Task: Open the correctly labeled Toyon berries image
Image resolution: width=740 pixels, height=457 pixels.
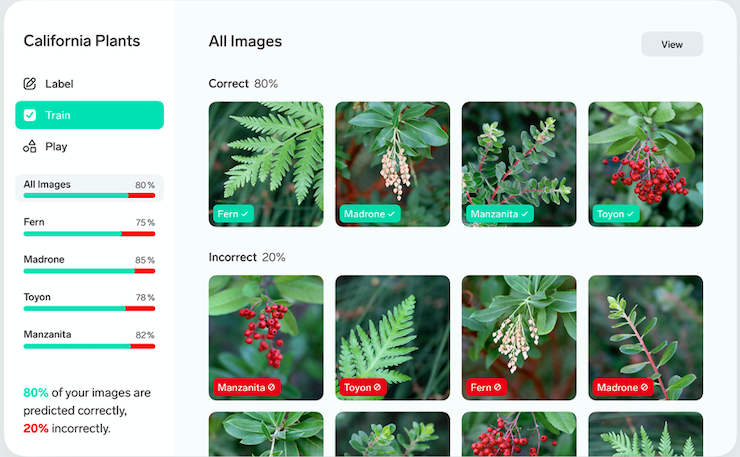Action: (646, 164)
